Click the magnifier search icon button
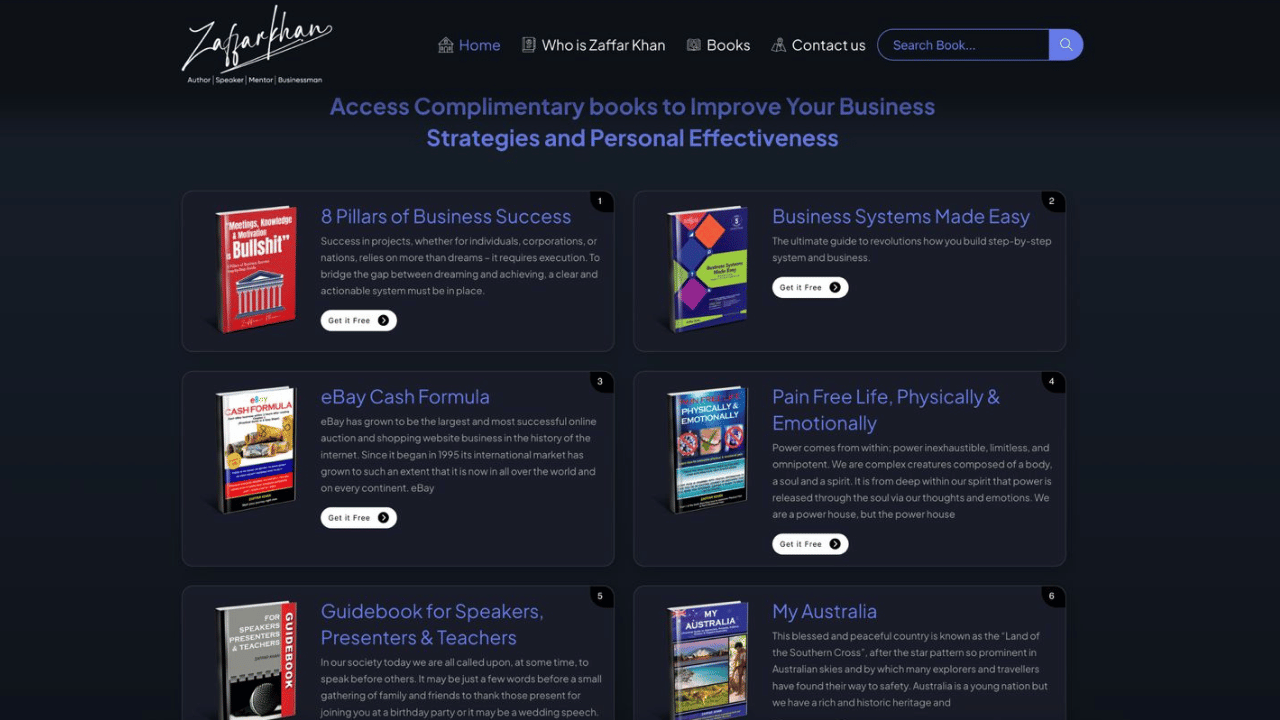The width and height of the screenshot is (1280, 720). tap(1066, 45)
